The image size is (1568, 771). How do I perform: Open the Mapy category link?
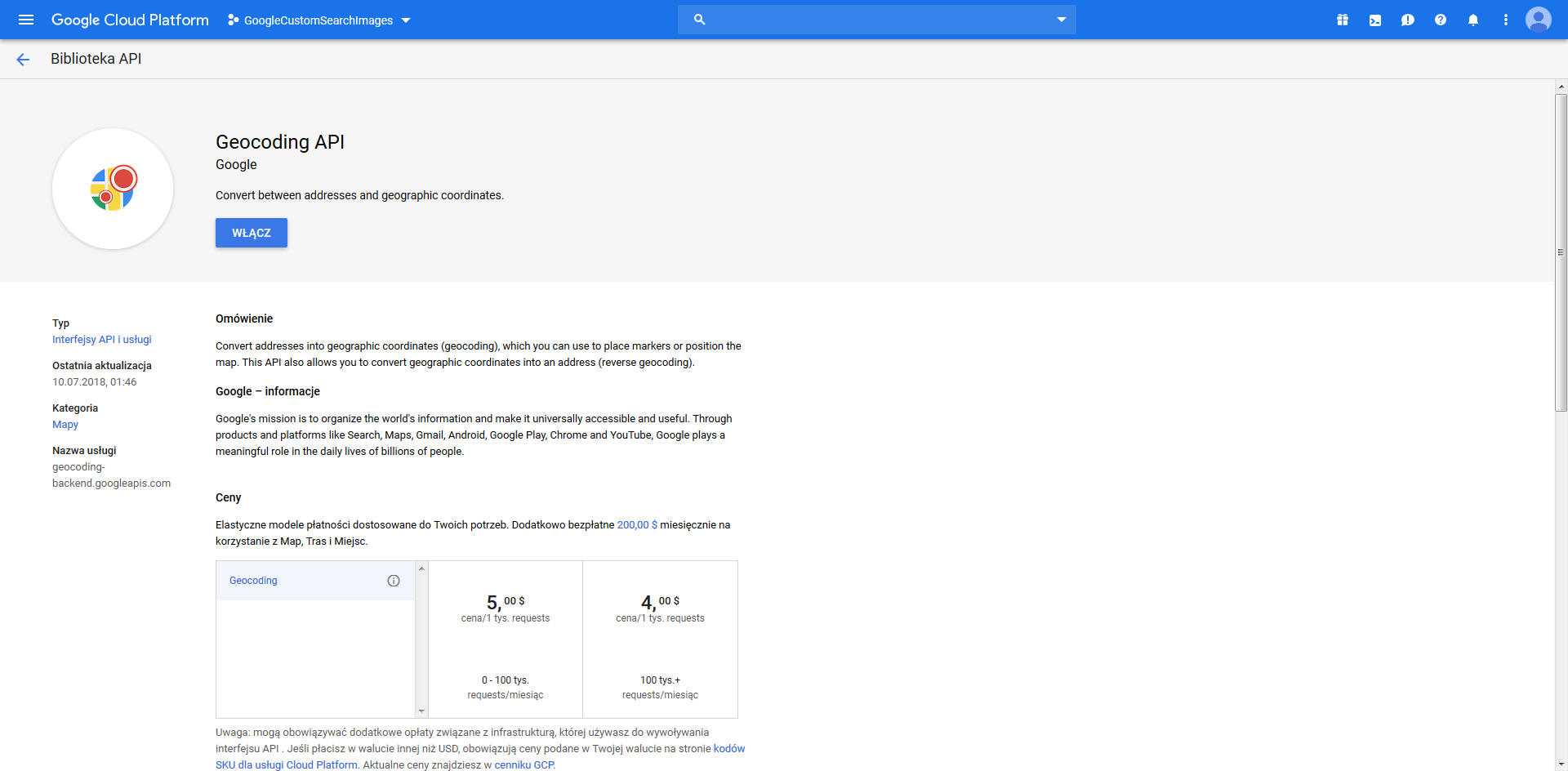click(65, 425)
